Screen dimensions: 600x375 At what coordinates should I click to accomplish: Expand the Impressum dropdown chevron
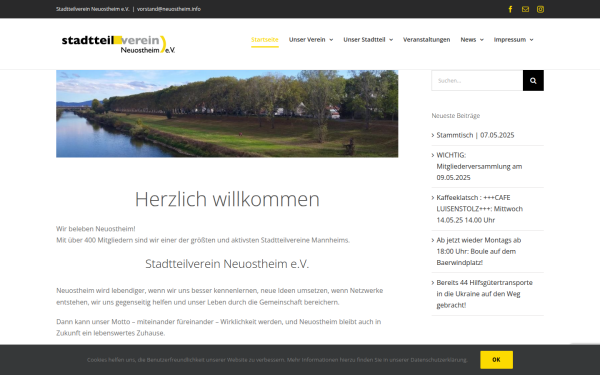click(x=531, y=40)
